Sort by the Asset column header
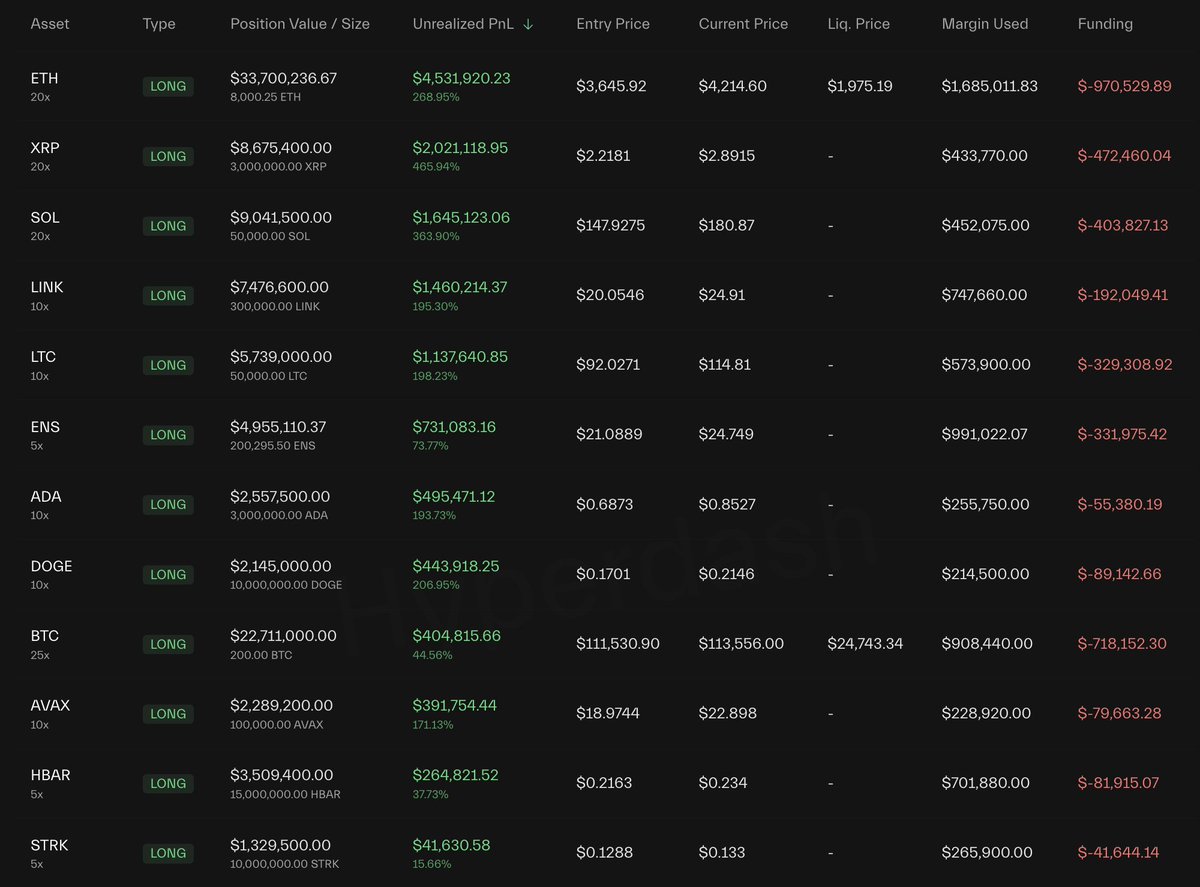Viewport: 1200px width, 887px height. [x=50, y=24]
